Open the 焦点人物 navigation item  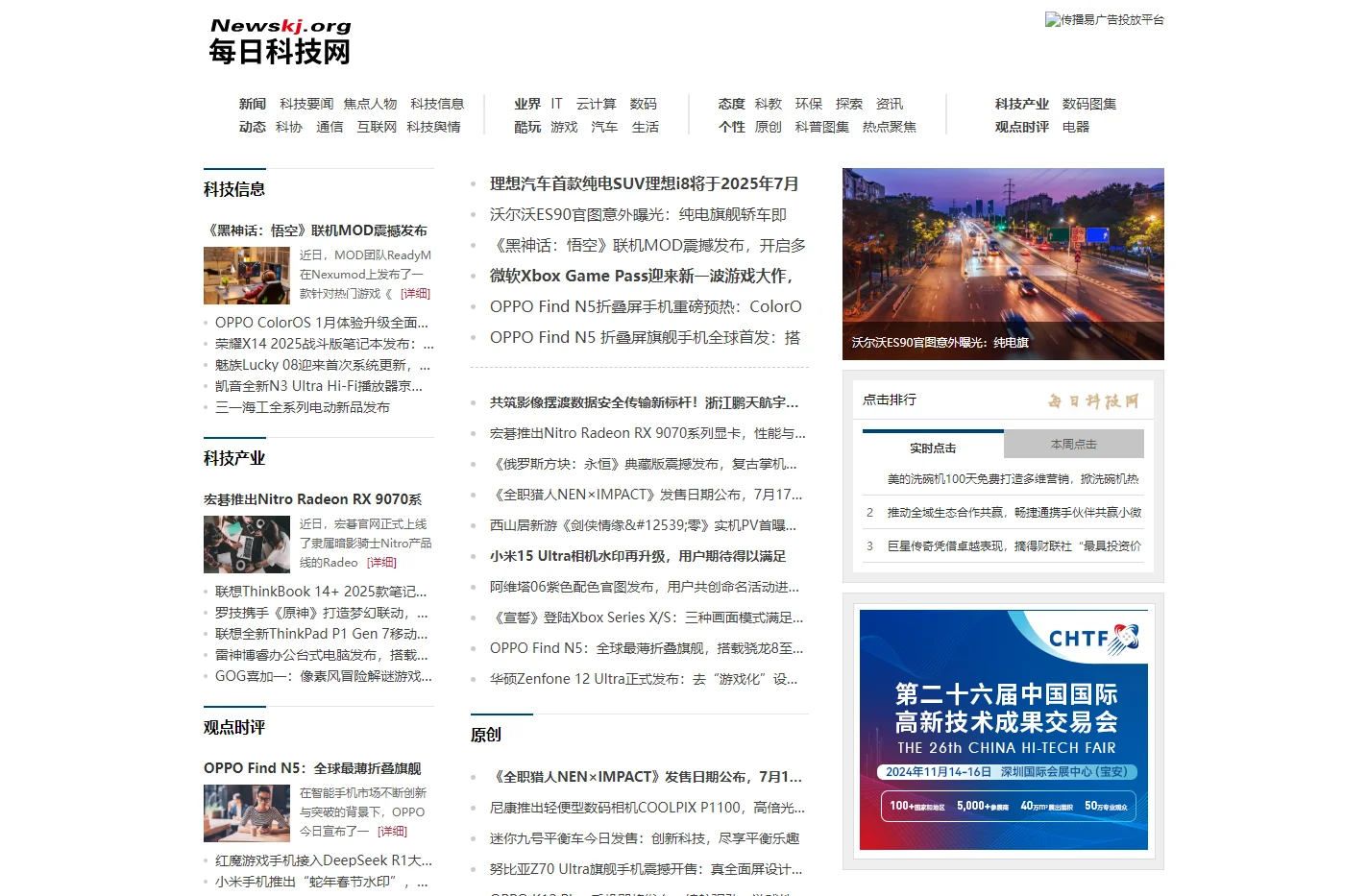(x=370, y=104)
